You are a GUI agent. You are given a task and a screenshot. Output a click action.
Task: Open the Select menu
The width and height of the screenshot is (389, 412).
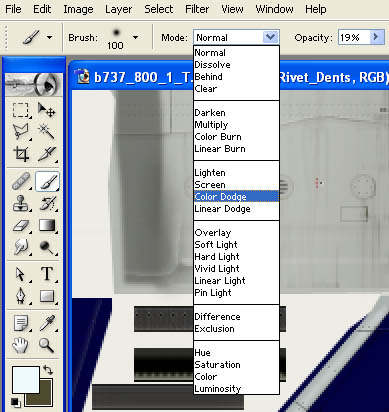[159, 9]
